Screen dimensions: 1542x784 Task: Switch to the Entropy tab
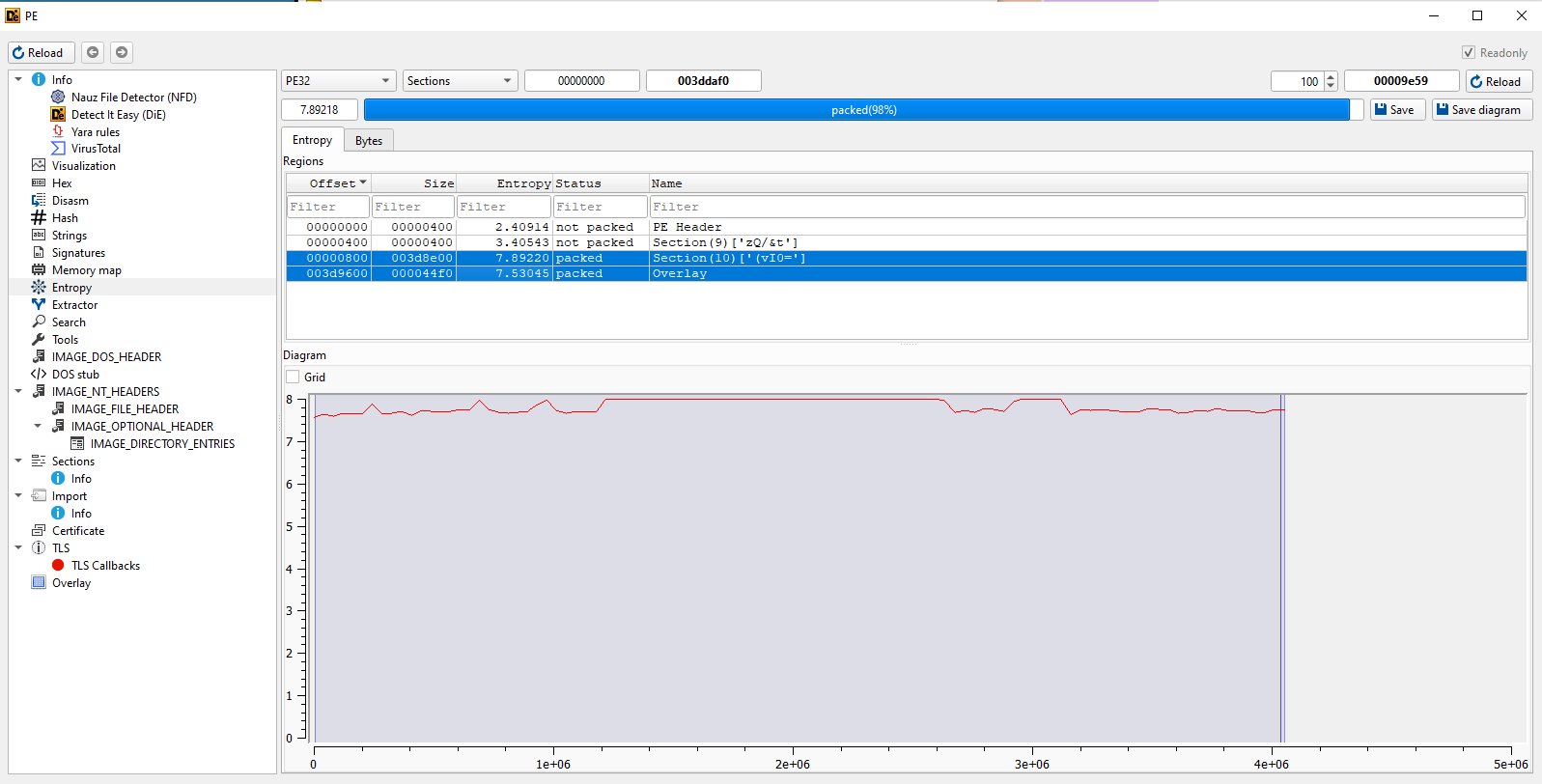tap(312, 140)
